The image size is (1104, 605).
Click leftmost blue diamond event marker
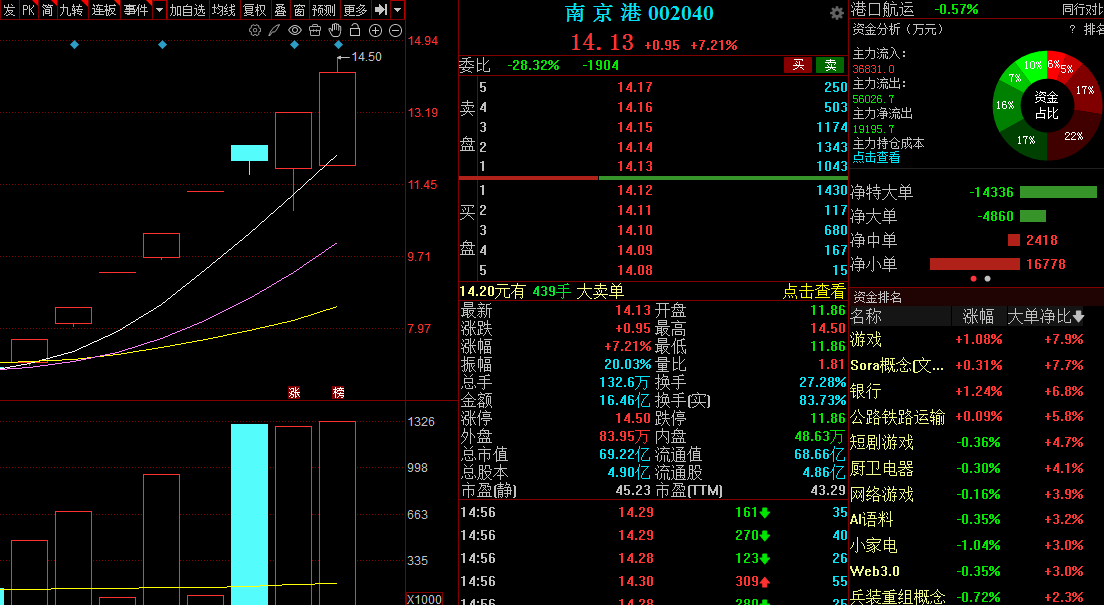click(x=75, y=44)
